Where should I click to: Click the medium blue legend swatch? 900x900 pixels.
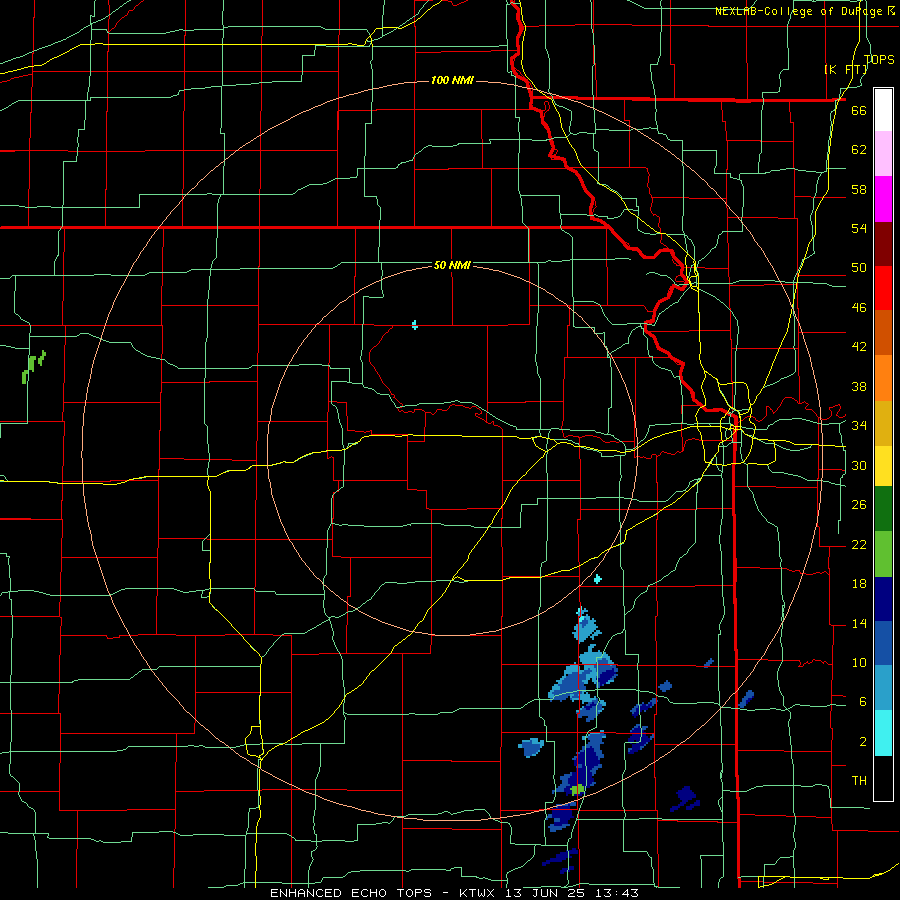tap(883, 643)
